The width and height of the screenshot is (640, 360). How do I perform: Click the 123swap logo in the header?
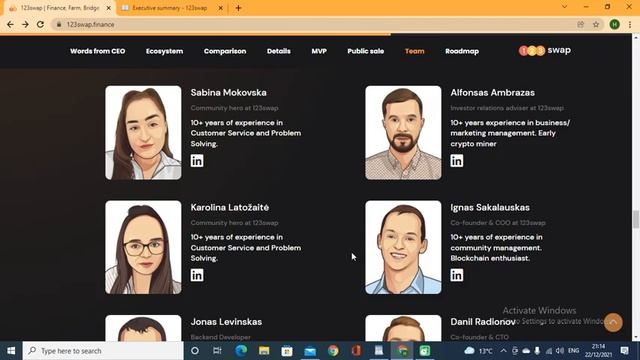coord(544,51)
